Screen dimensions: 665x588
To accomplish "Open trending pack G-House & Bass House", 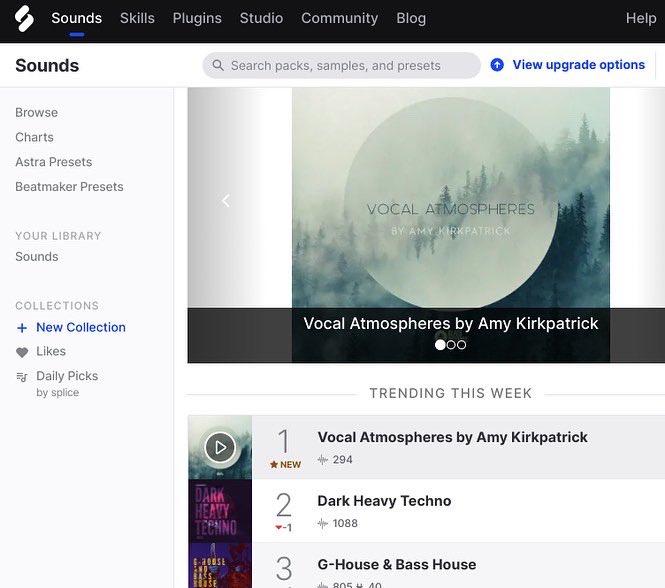I will pos(397,564).
